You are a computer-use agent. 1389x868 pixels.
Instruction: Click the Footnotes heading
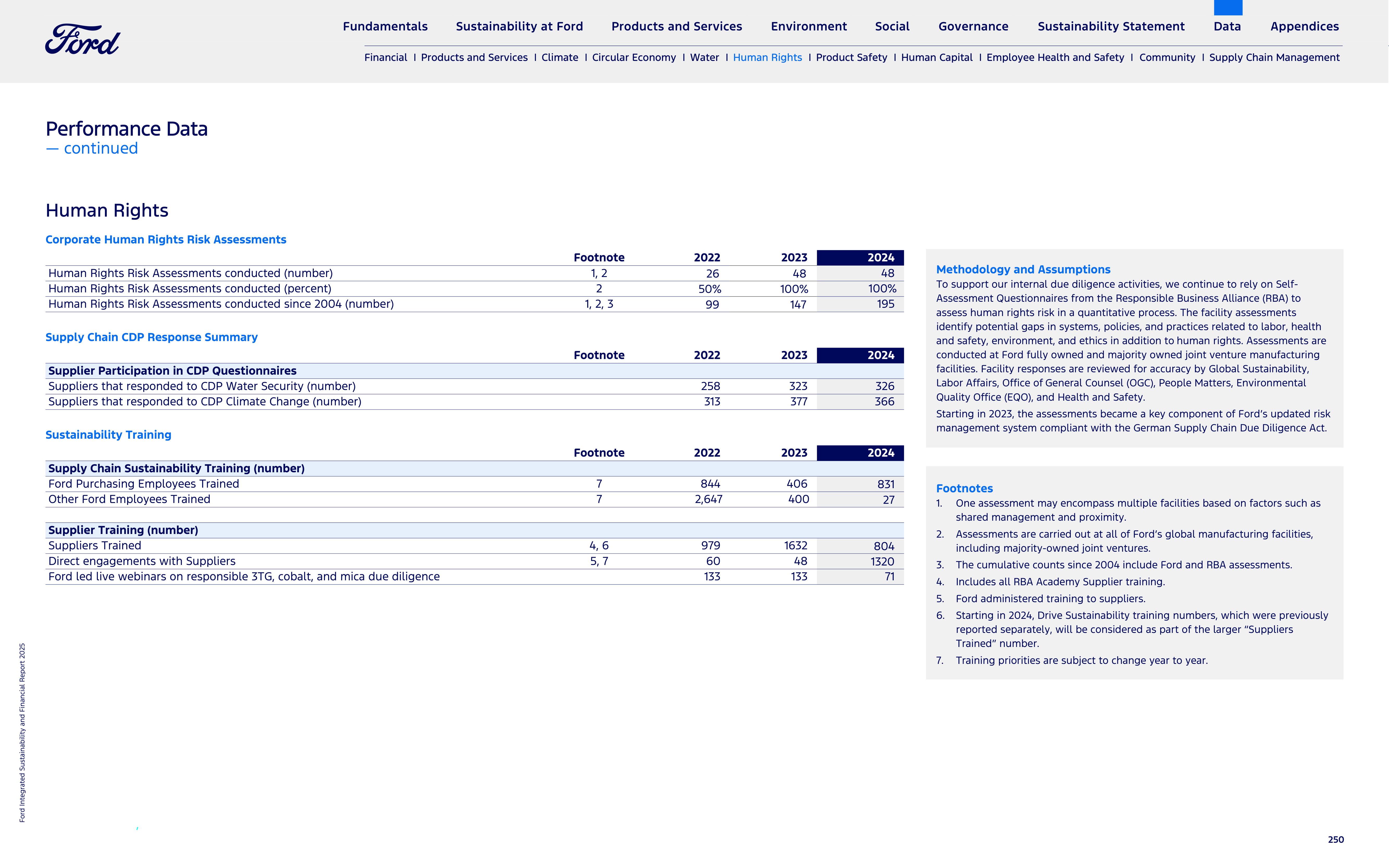(x=964, y=488)
